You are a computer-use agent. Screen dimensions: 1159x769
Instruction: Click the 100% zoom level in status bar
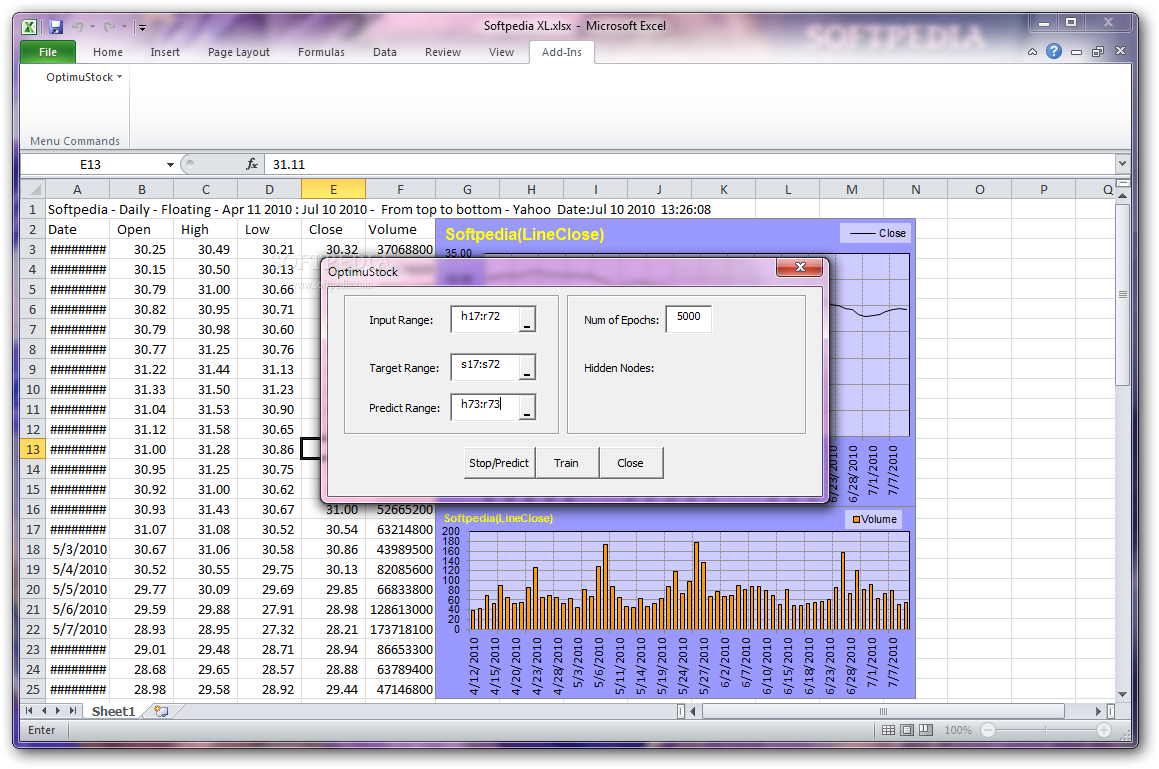pyautogui.click(x=958, y=731)
